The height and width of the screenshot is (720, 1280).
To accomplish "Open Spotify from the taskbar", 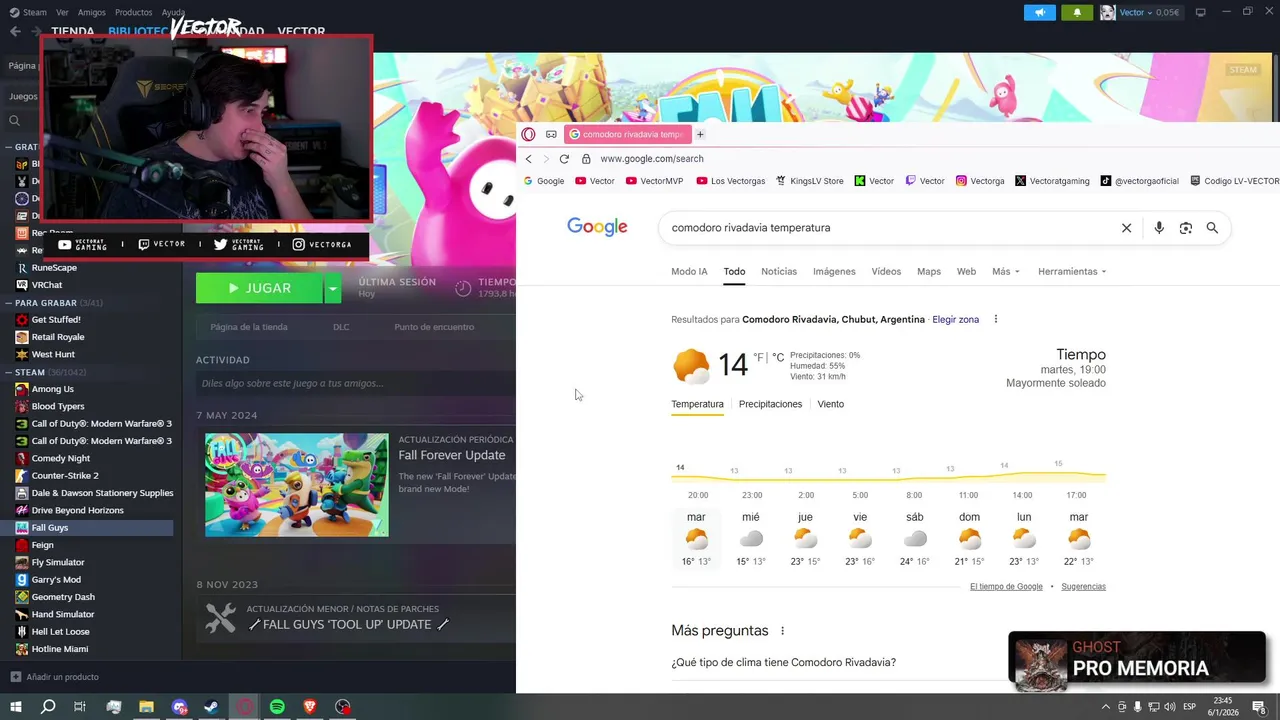I will (277, 707).
